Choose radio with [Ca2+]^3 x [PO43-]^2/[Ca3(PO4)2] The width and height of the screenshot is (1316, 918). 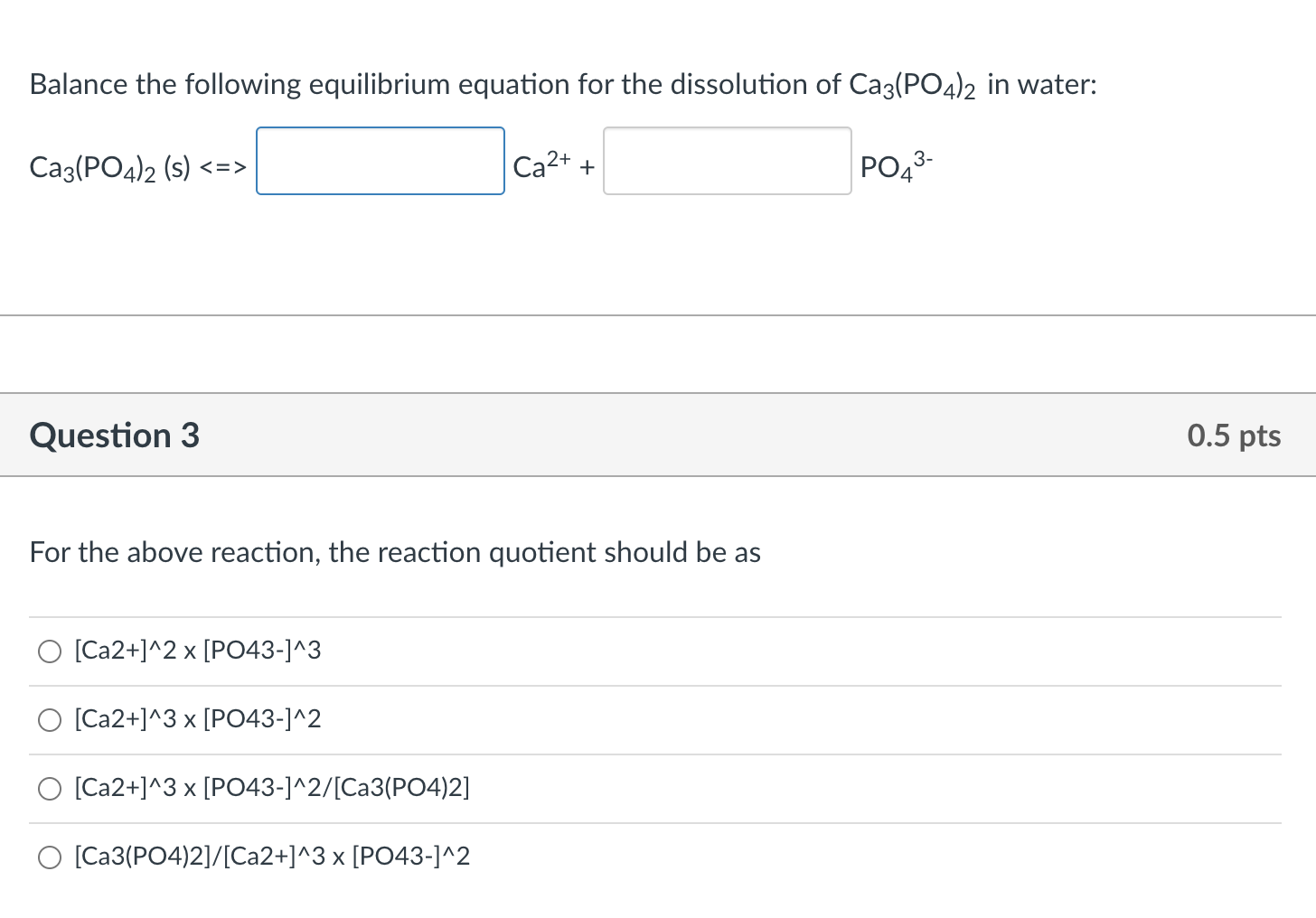(50, 789)
